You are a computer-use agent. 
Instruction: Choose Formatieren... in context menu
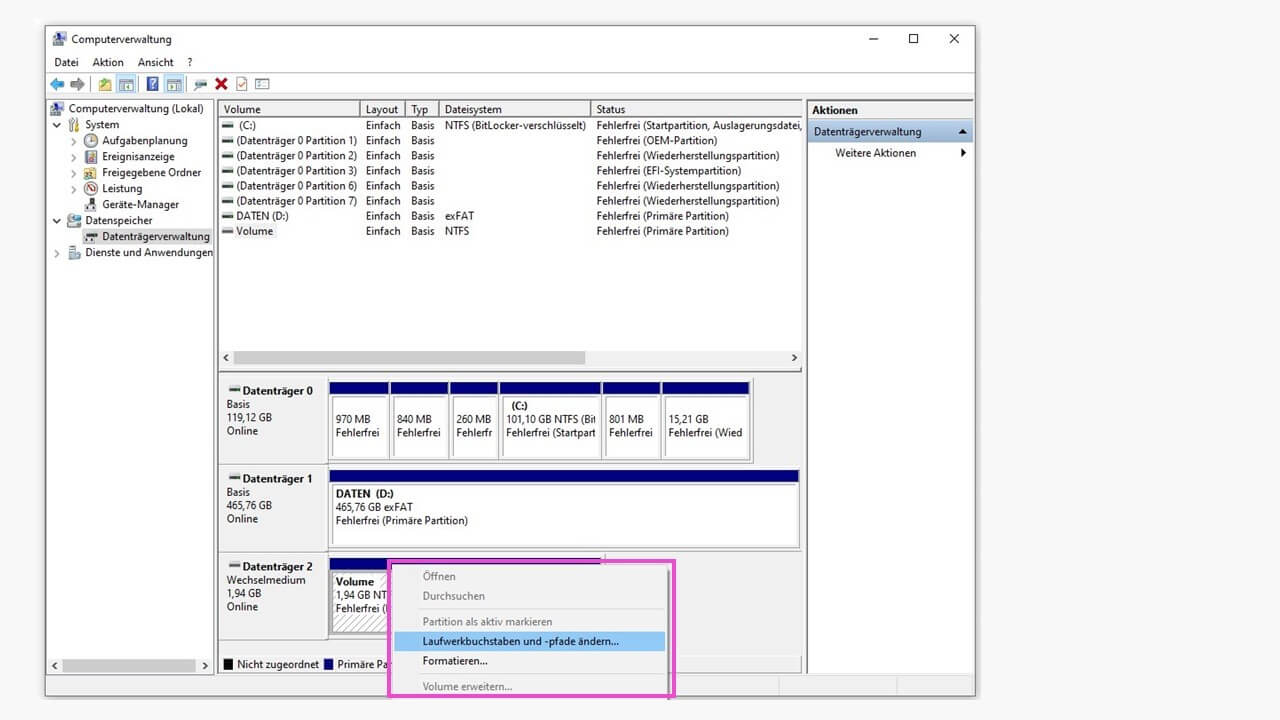click(x=529, y=661)
